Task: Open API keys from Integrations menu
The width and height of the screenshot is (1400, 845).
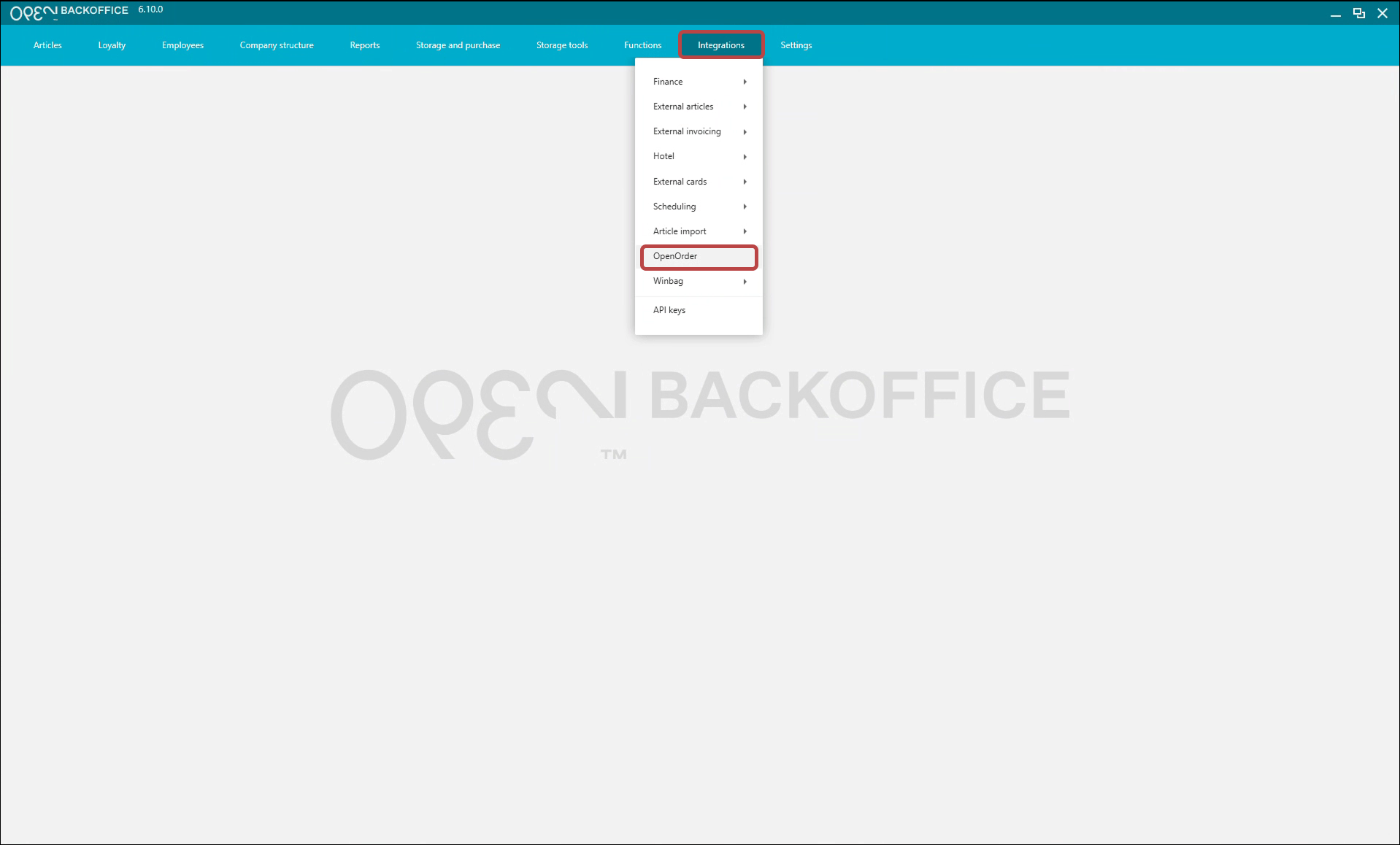Action: point(699,310)
